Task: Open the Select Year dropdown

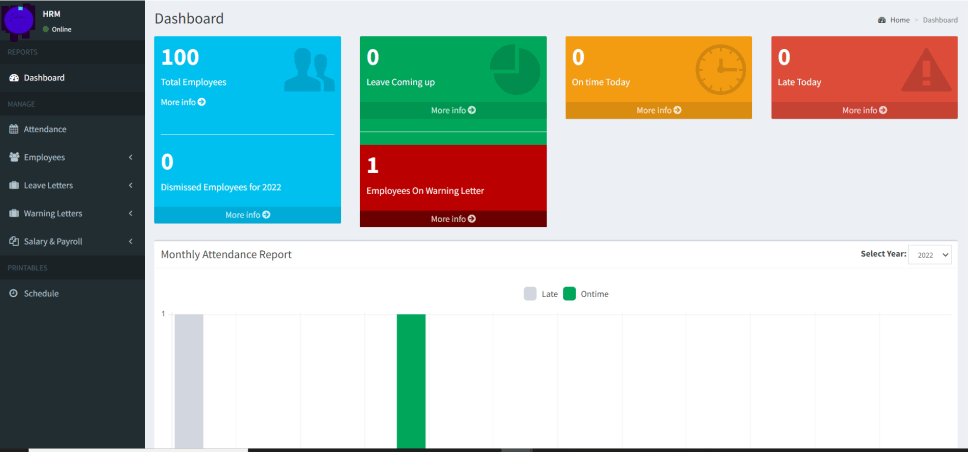Action: [x=929, y=255]
